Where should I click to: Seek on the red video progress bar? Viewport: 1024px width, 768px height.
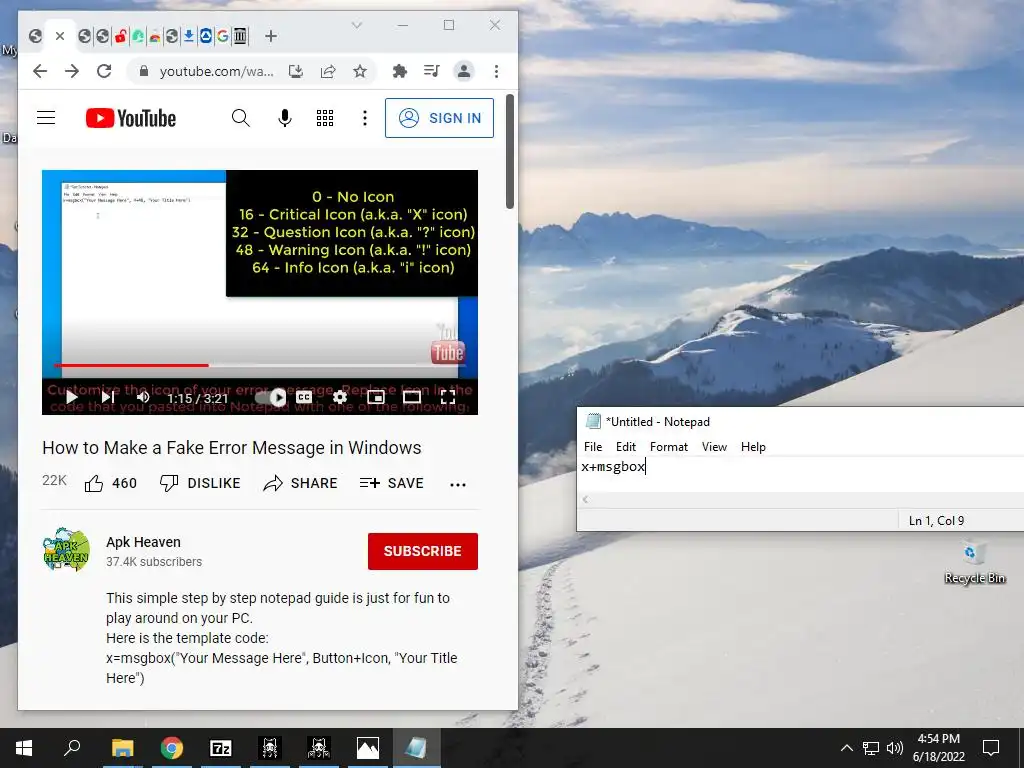[x=260, y=365]
